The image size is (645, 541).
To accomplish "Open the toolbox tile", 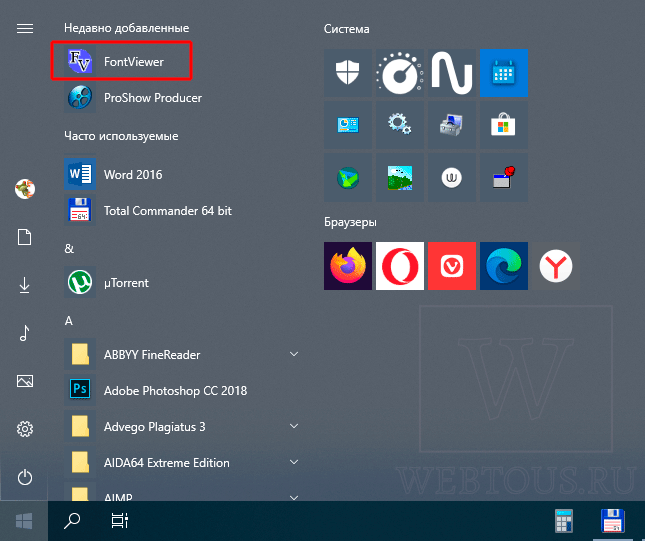I will (452, 125).
